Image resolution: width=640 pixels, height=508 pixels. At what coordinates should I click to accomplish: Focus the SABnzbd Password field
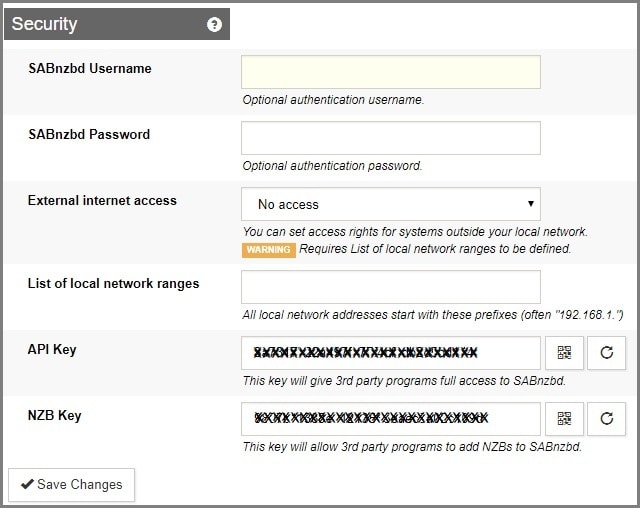click(391, 138)
